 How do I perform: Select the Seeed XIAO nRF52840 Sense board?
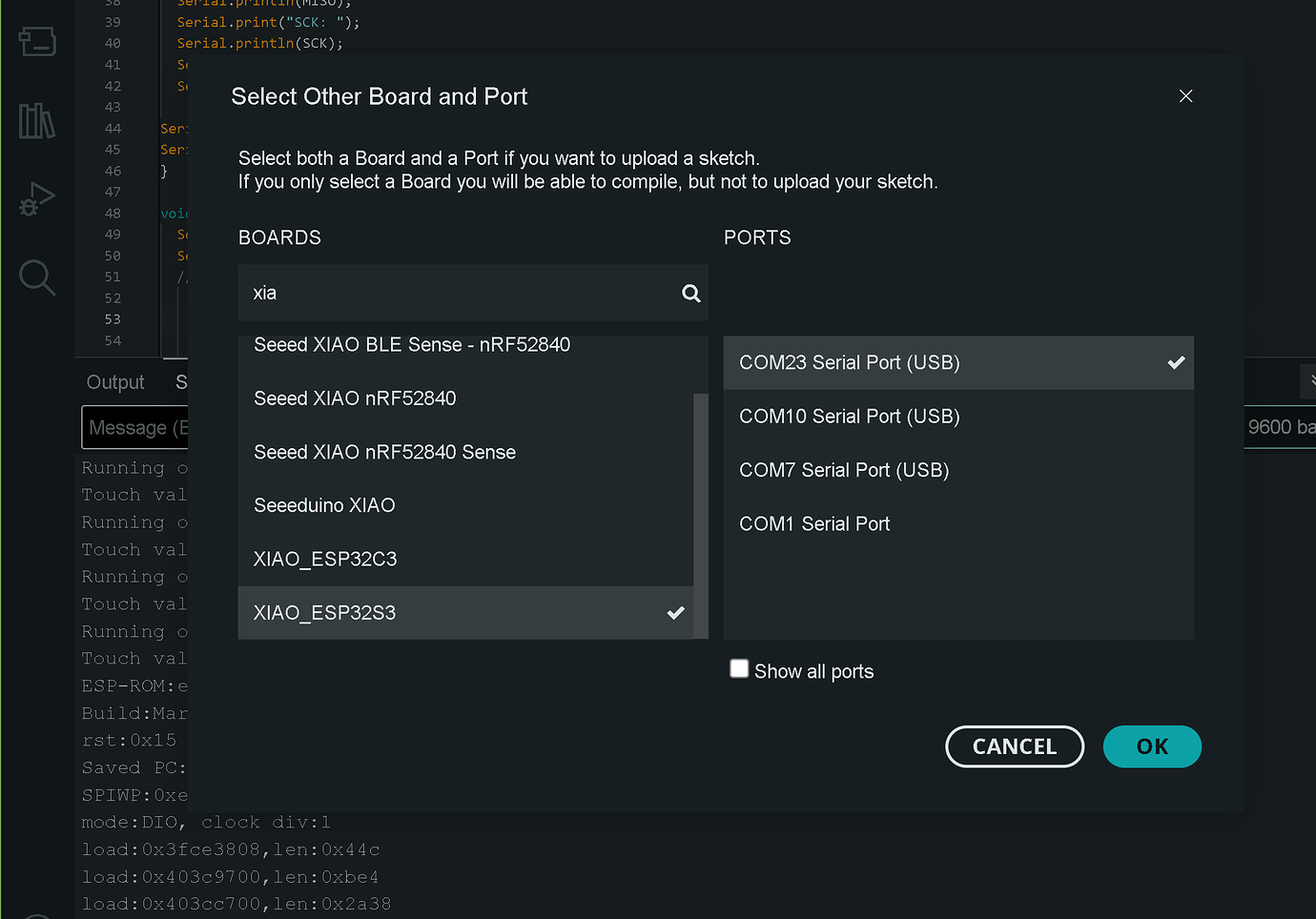tap(384, 452)
